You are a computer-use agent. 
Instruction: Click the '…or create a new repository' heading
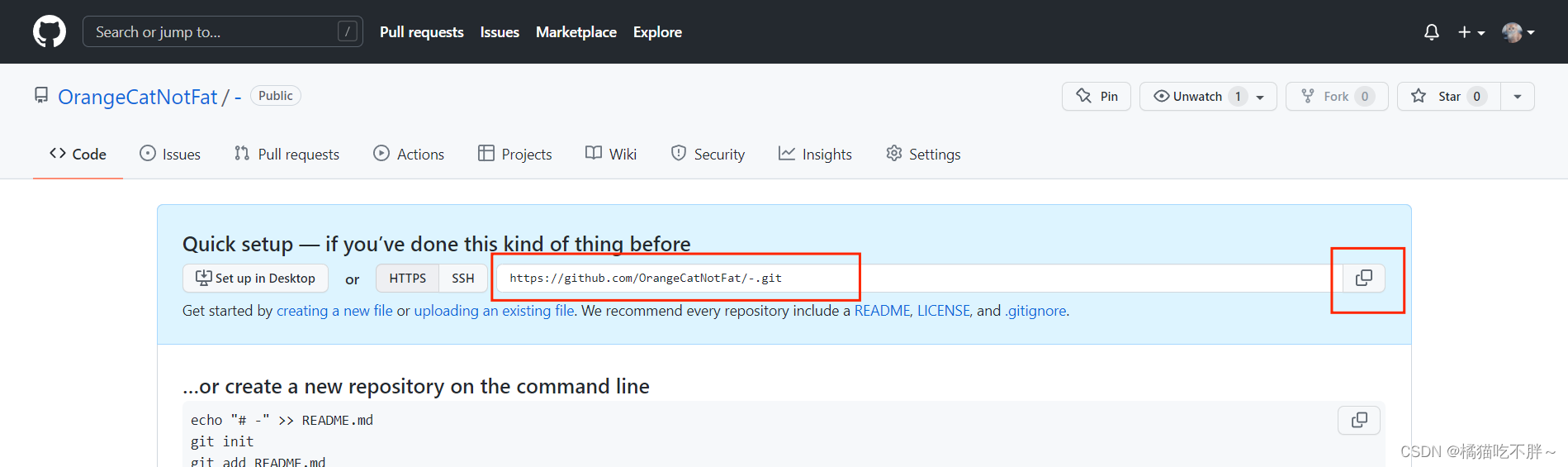pos(416,386)
